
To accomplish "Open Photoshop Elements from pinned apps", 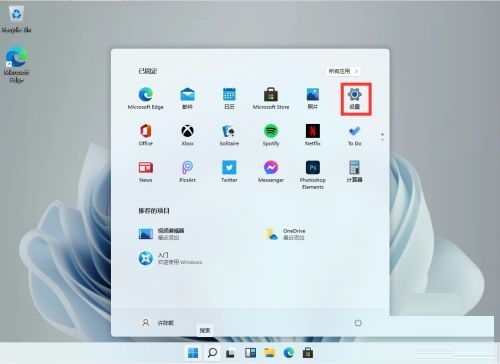I will click(313, 175).
